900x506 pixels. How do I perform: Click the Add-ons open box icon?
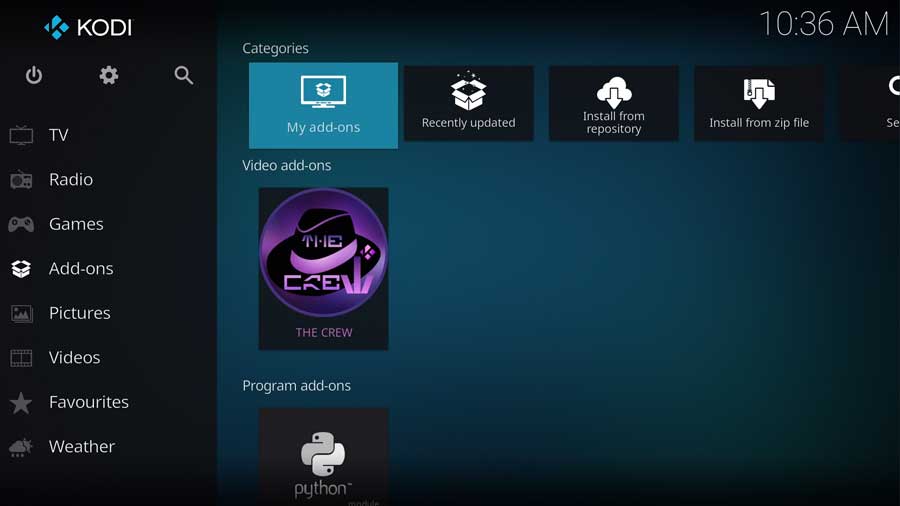21,268
